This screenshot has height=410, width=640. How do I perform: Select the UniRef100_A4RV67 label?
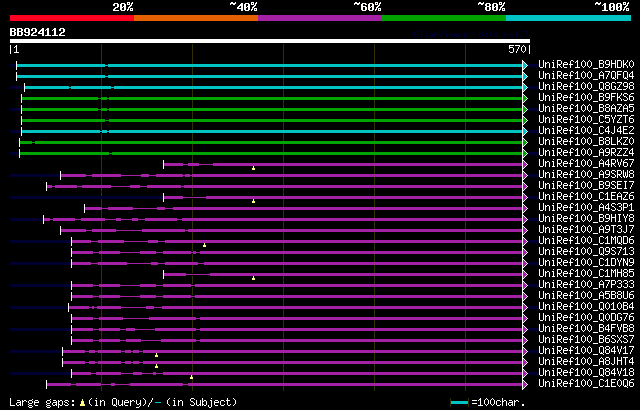point(586,164)
